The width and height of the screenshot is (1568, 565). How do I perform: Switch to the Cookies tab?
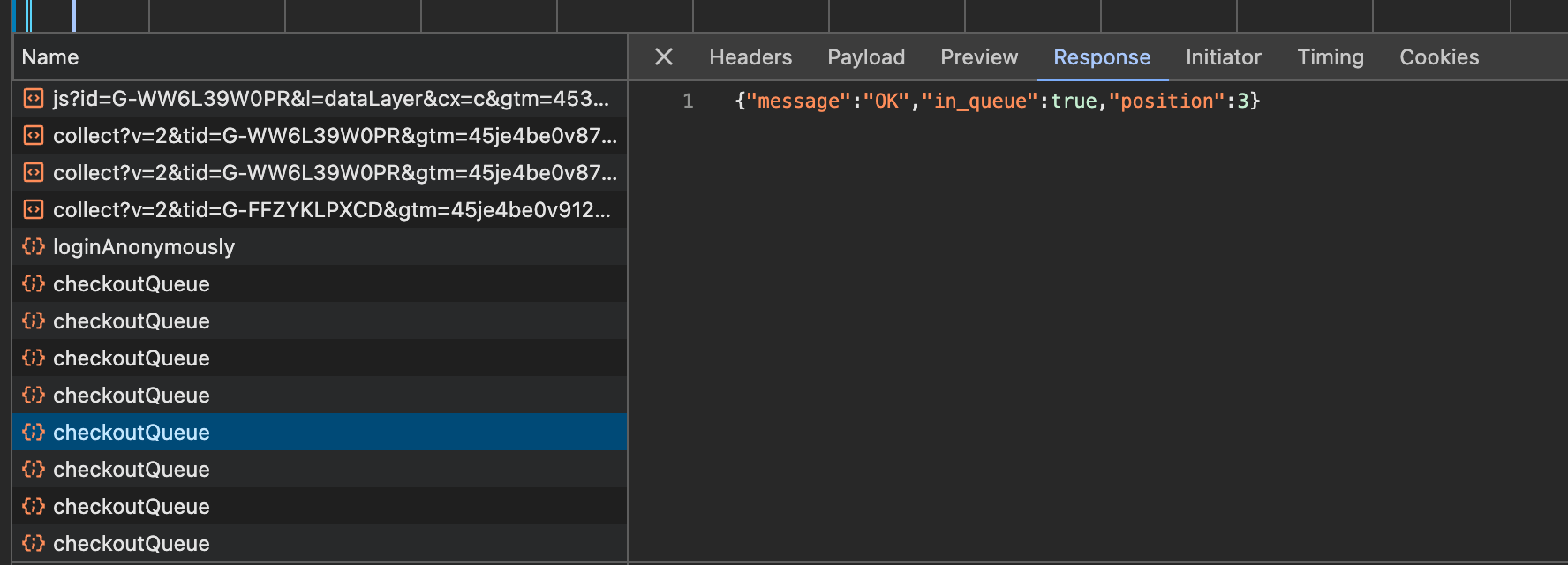[1439, 57]
